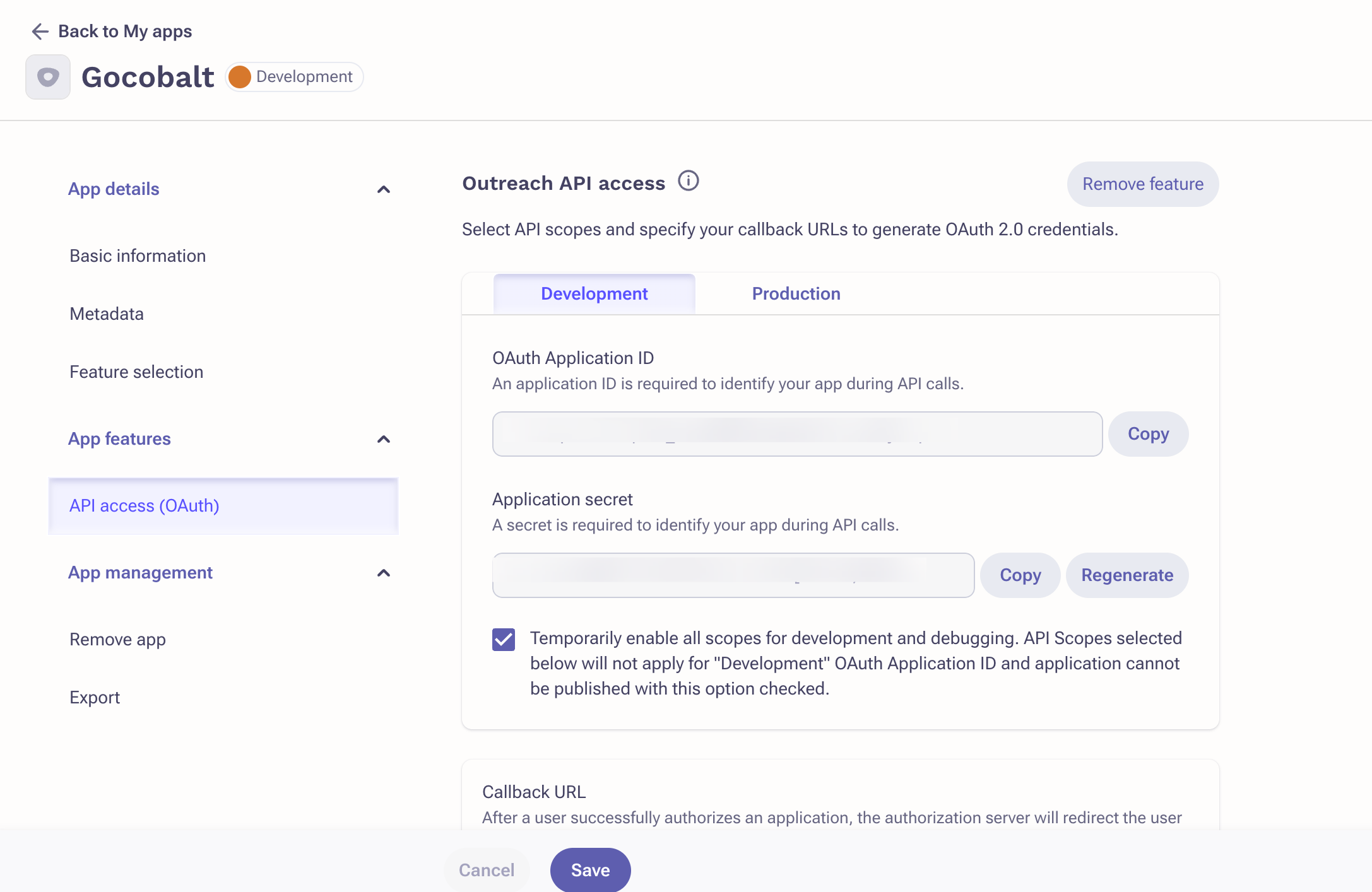This screenshot has height=892, width=1372.
Task: Click the back arrow icon
Action: tap(40, 32)
